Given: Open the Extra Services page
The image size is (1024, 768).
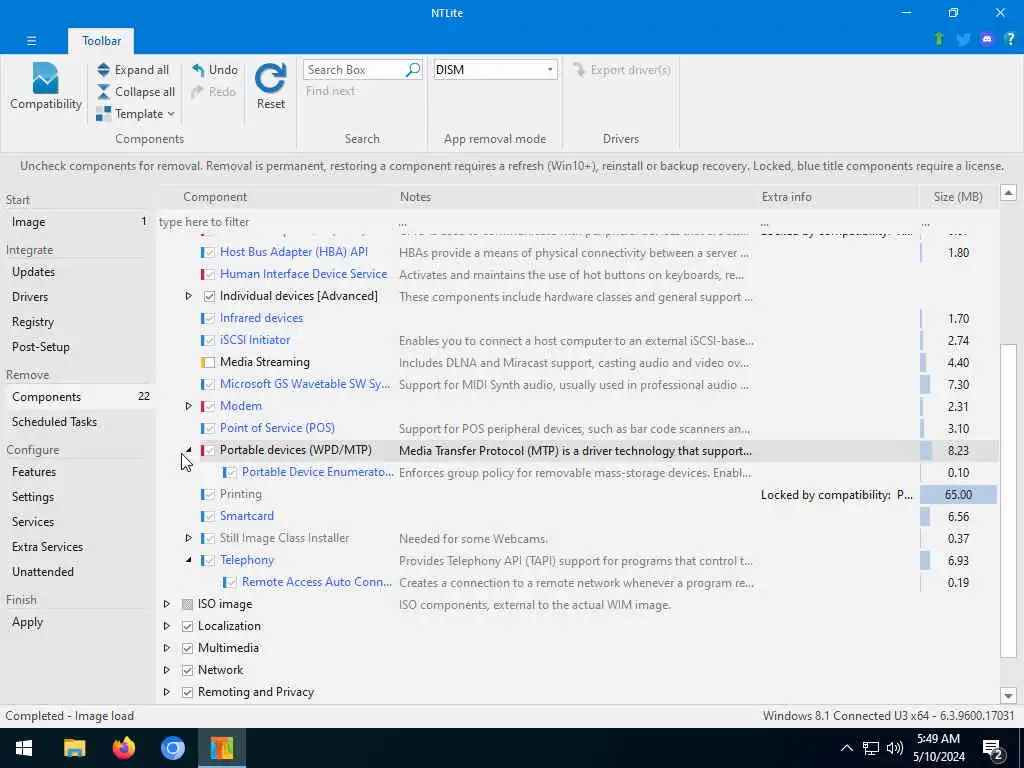Looking at the screenshot, I should coord(78,547).
